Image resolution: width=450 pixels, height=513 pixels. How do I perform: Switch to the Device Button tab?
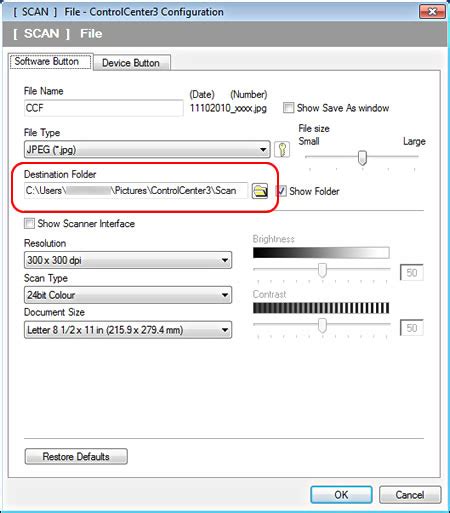point(131,63)
